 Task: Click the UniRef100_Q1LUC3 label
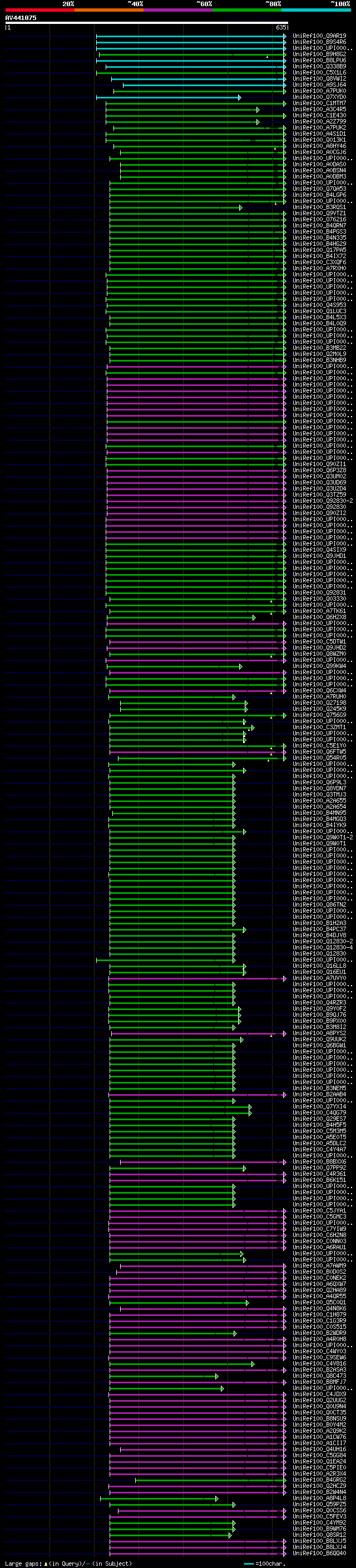(x=319, y=311)
